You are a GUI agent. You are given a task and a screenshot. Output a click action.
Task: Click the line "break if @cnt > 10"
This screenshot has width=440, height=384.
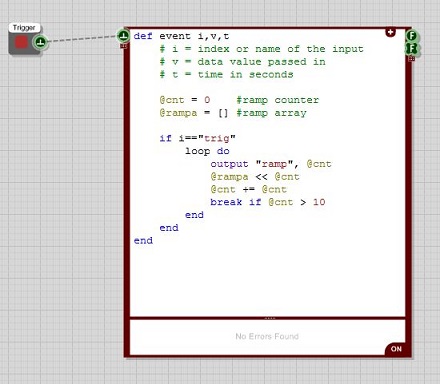tap(268, 202)
